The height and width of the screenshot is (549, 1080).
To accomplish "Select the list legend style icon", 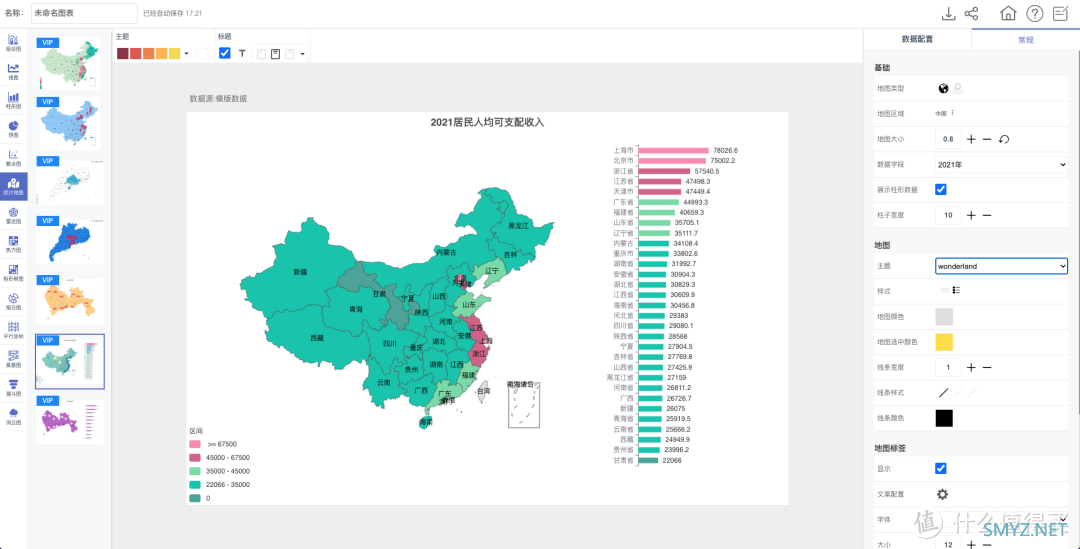I will click(957, 291).
